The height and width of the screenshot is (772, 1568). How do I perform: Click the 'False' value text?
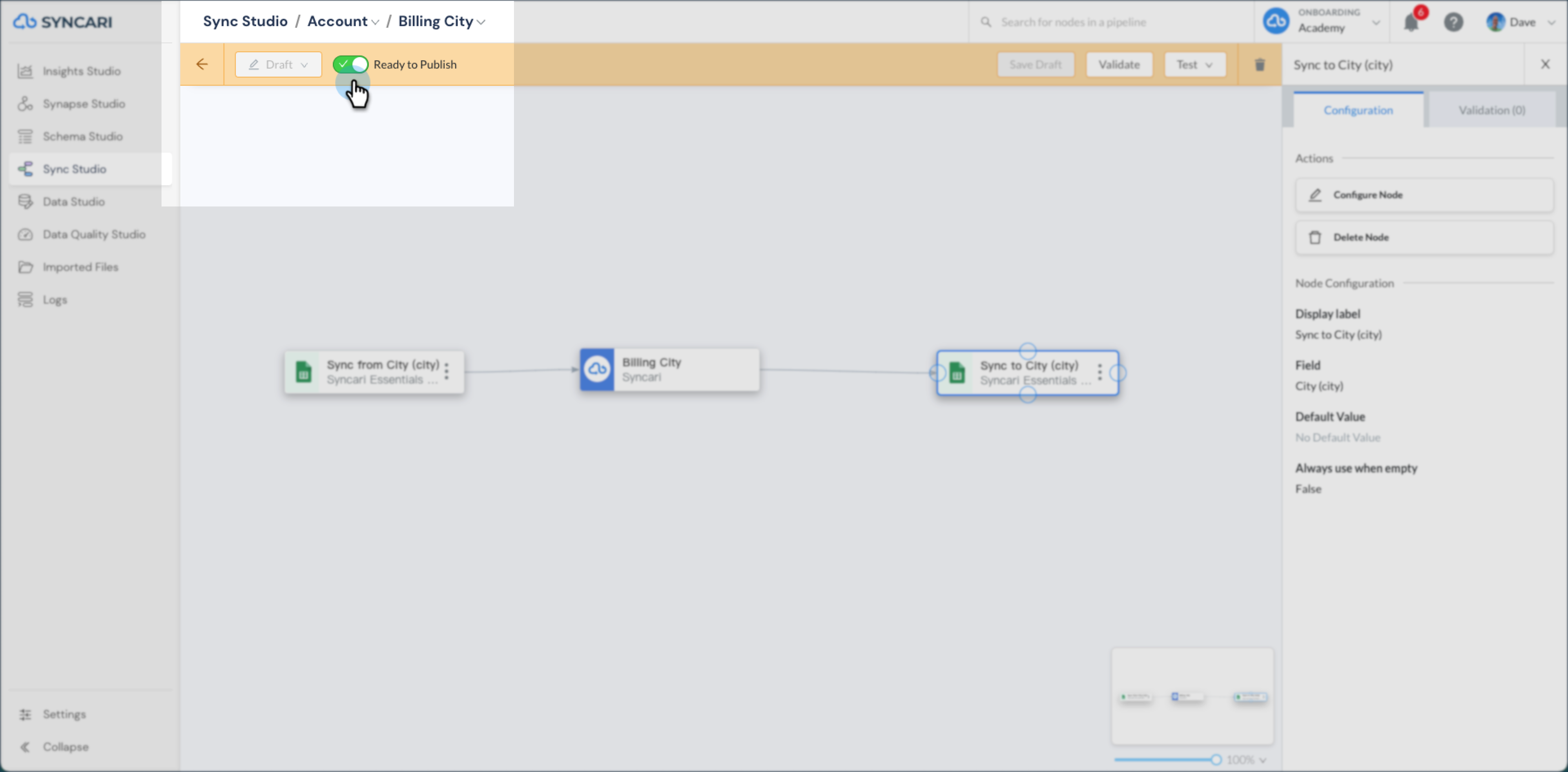pyautogui.click(x=1308, y=489)
